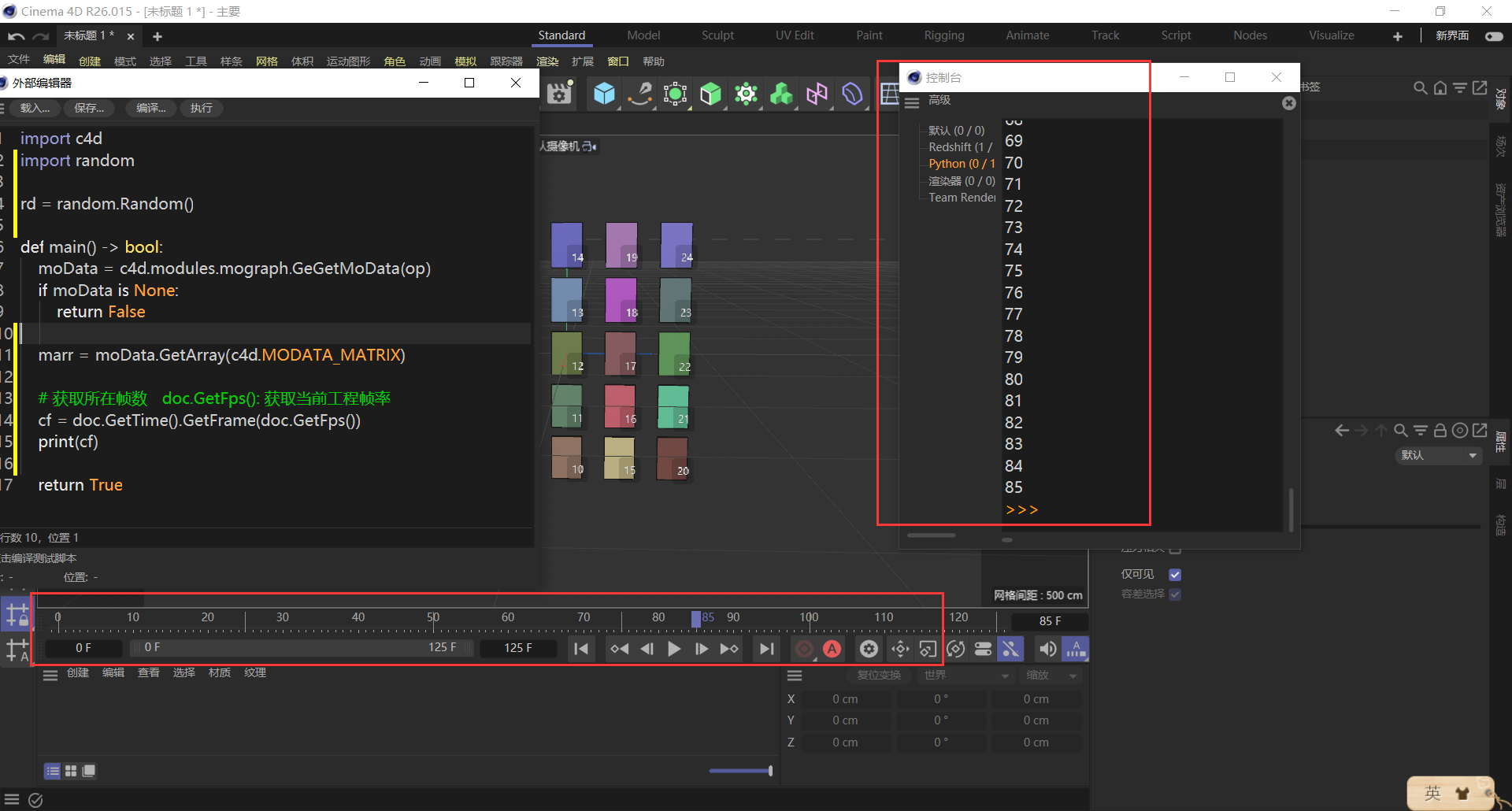Viewport: 1512px width, 811px height.
Task: Click 保存 save button in script editor
Action: pos(88,108)
